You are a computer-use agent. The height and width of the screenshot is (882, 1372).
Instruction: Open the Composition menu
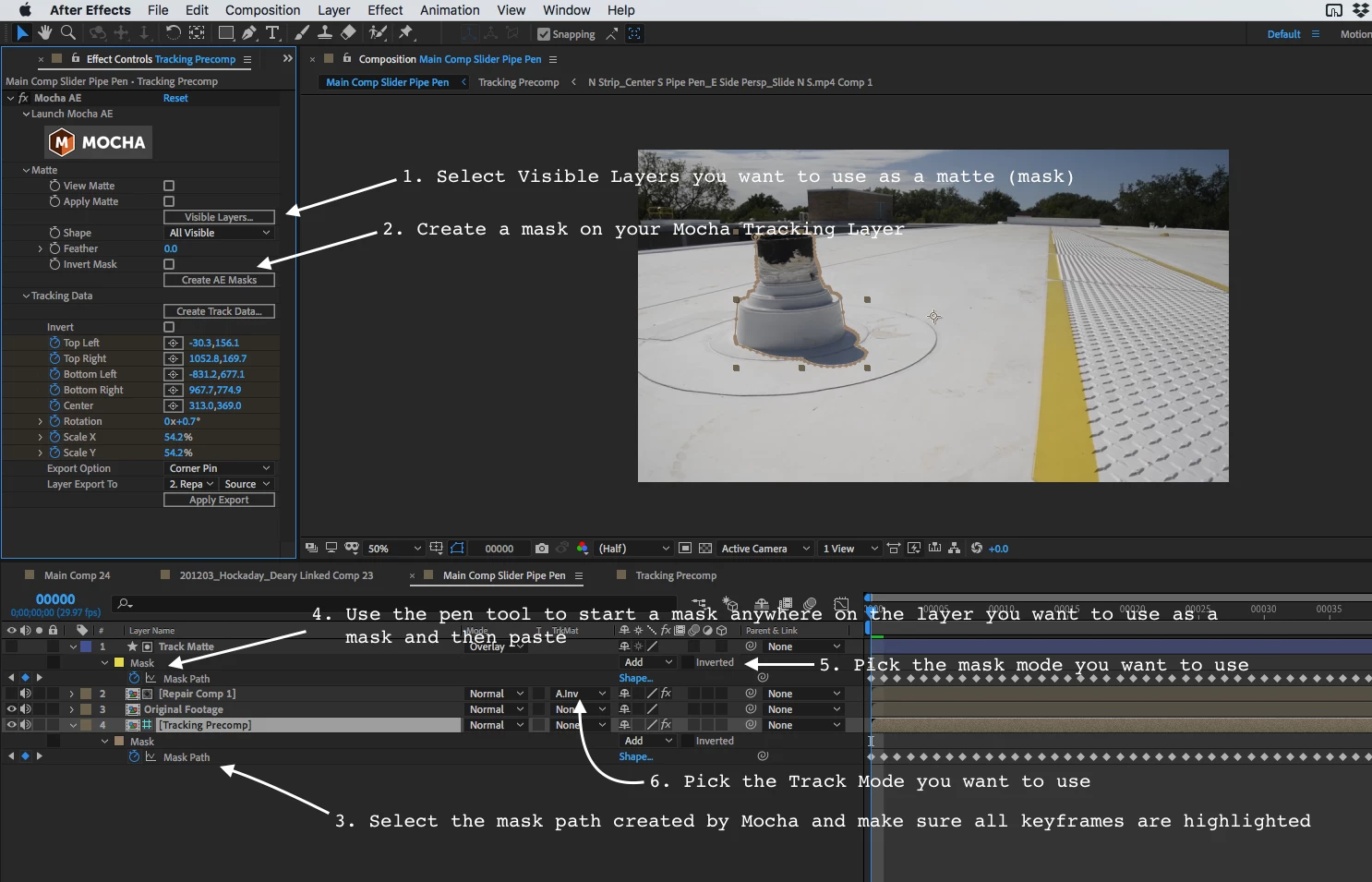[262, 10]
